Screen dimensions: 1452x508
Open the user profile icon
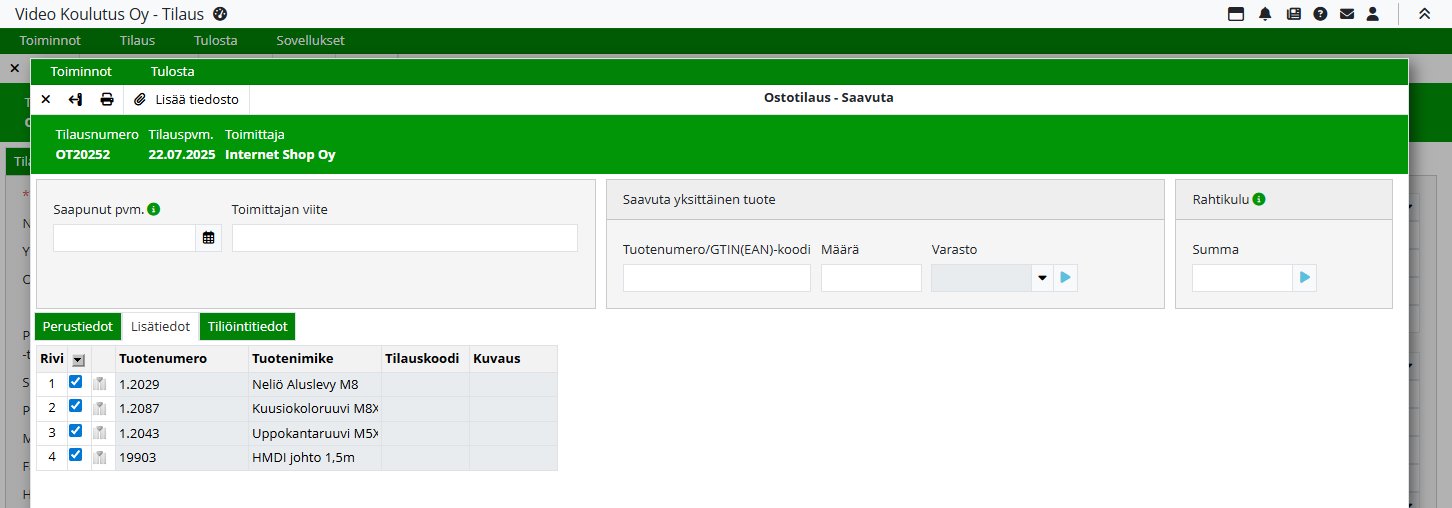1373,14
